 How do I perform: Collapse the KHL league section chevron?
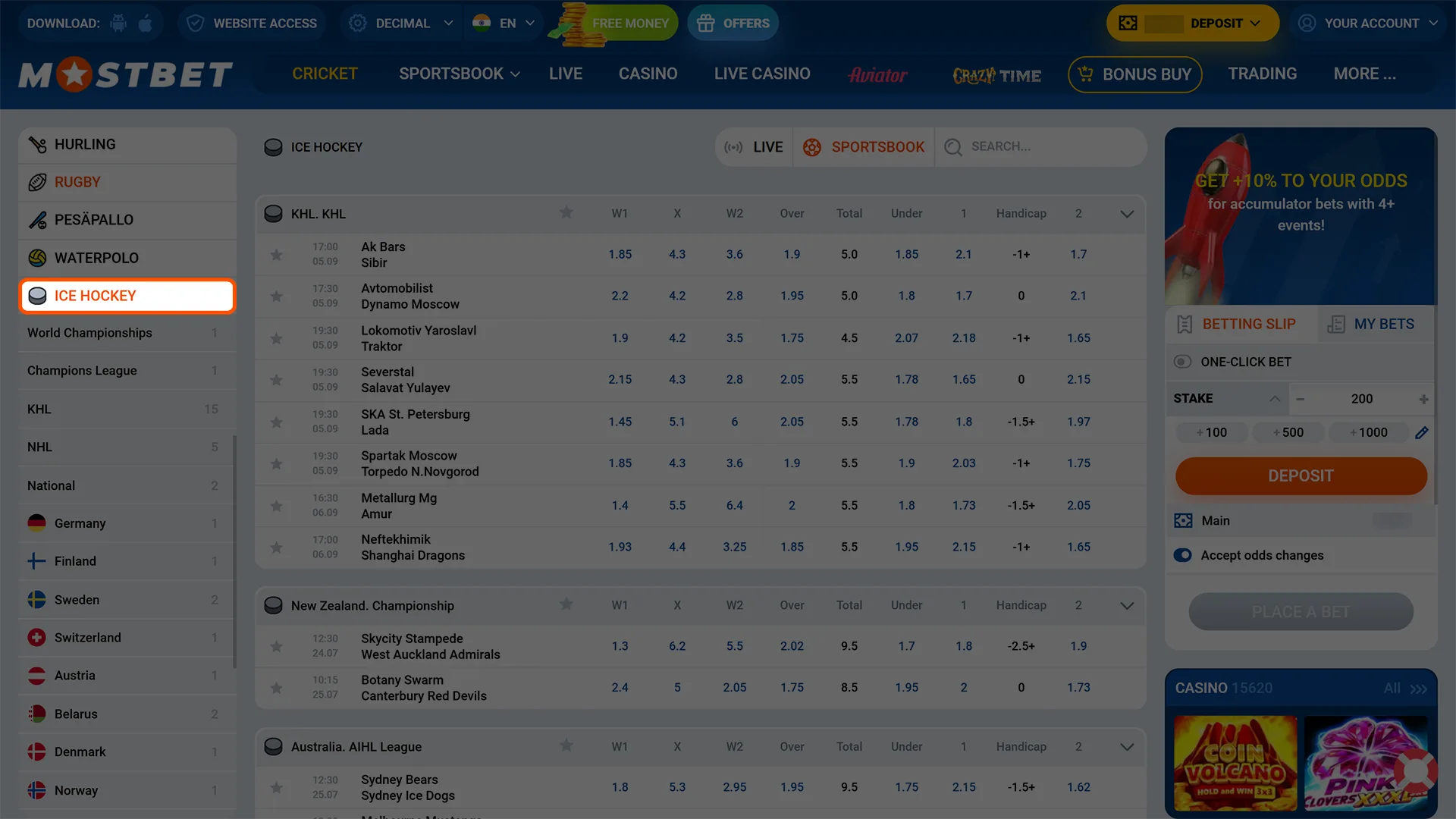(x=1127, y=214)
